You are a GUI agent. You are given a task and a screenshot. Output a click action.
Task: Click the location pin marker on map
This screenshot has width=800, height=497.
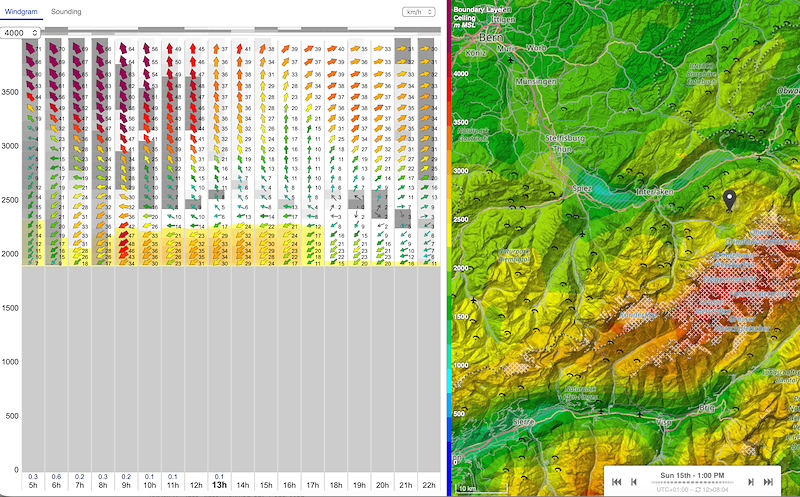730,200
